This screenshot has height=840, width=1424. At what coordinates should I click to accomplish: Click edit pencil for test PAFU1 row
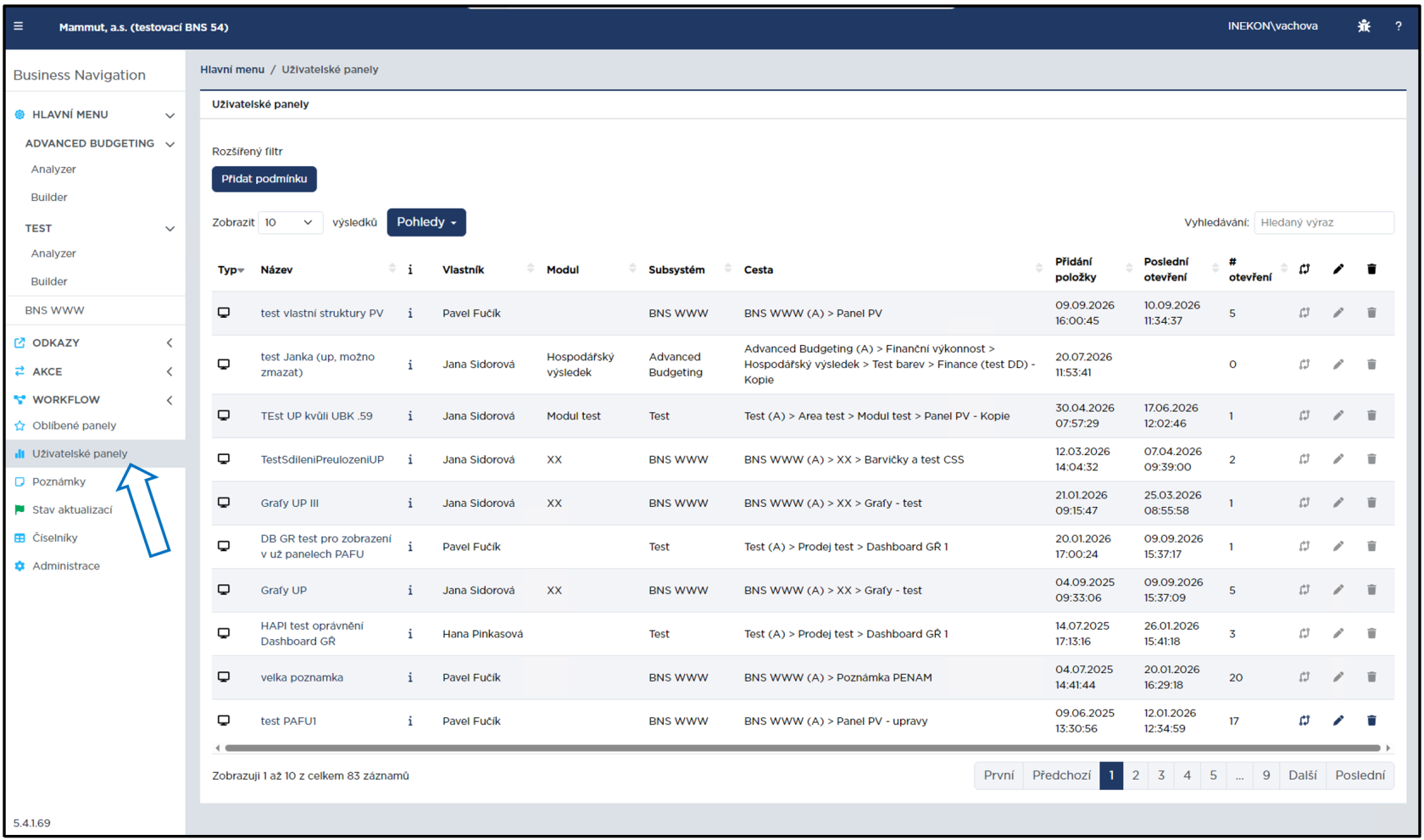[1338, 720]
